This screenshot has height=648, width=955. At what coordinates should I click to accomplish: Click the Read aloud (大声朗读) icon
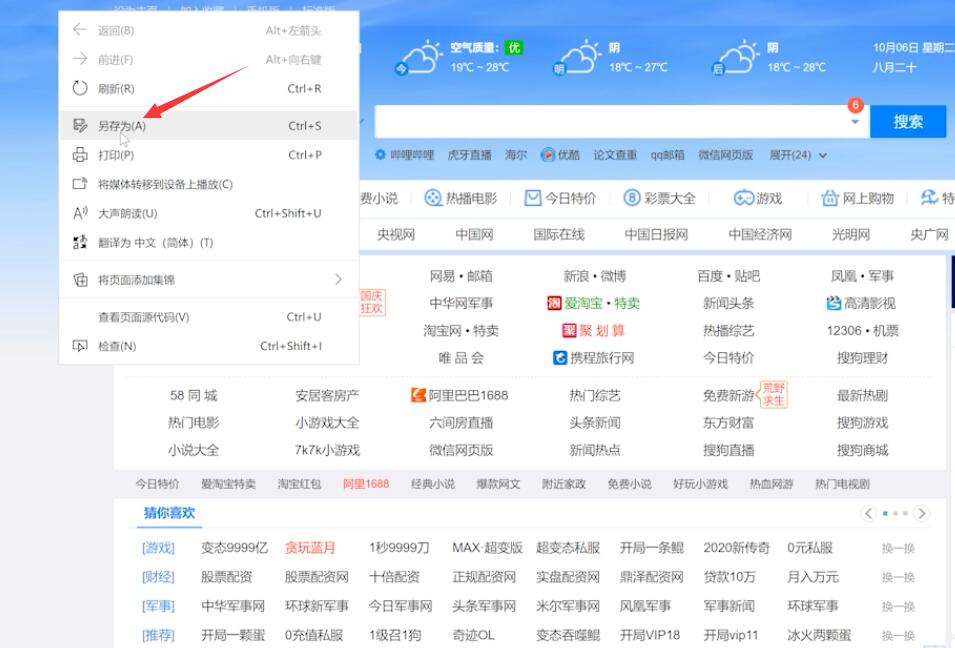[80, 213]
